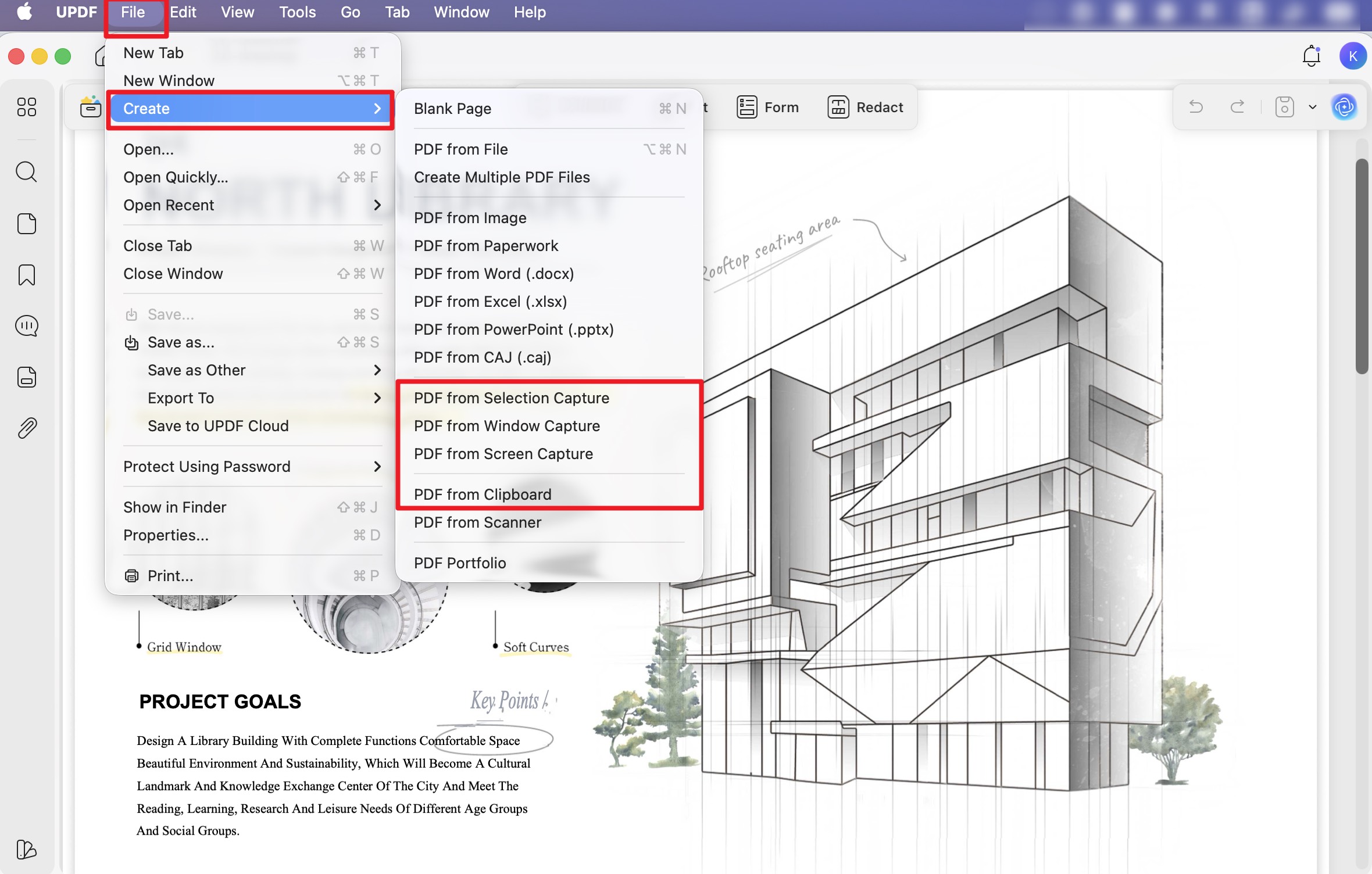This screenshot has width=1372, height=874.
Task: Choose Print... menu item
Action: point(252,576)
